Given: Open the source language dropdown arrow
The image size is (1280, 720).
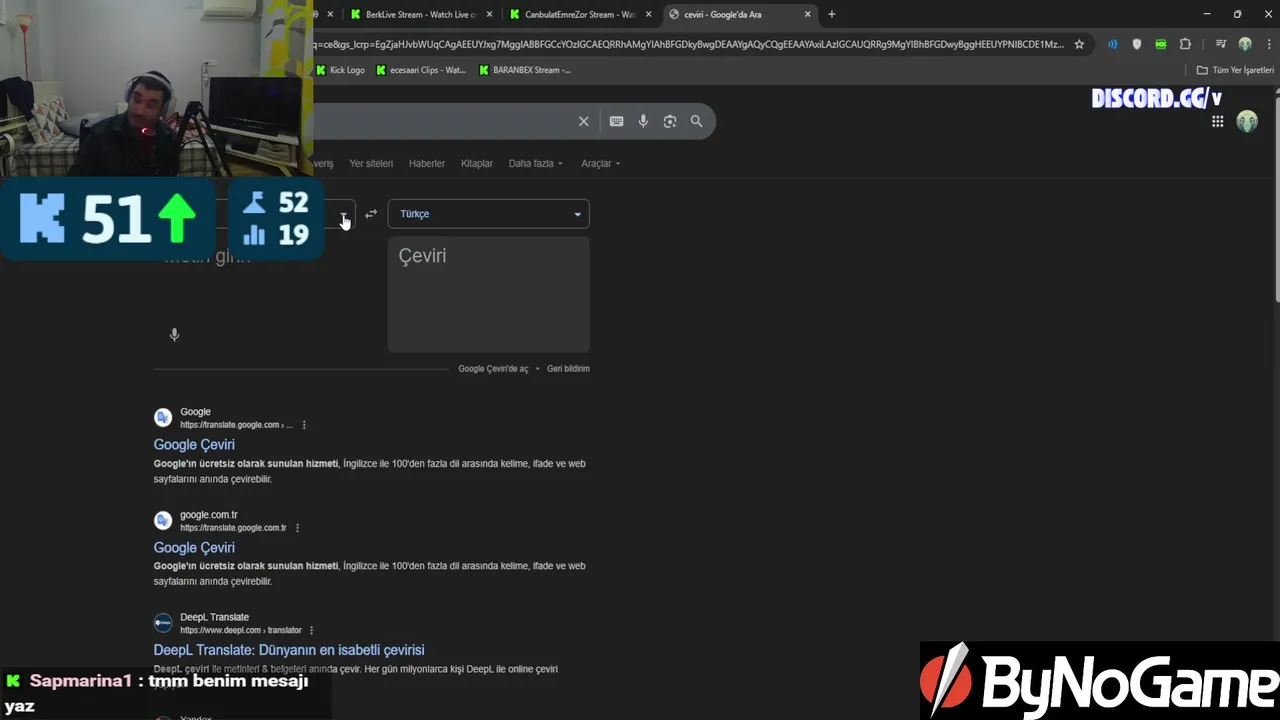Looking at the screenshot, I should [x=344, y=215].
